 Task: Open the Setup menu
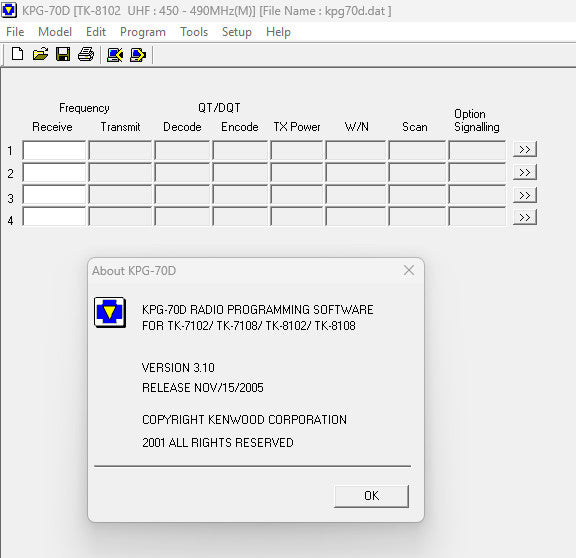tap(237, 32)
